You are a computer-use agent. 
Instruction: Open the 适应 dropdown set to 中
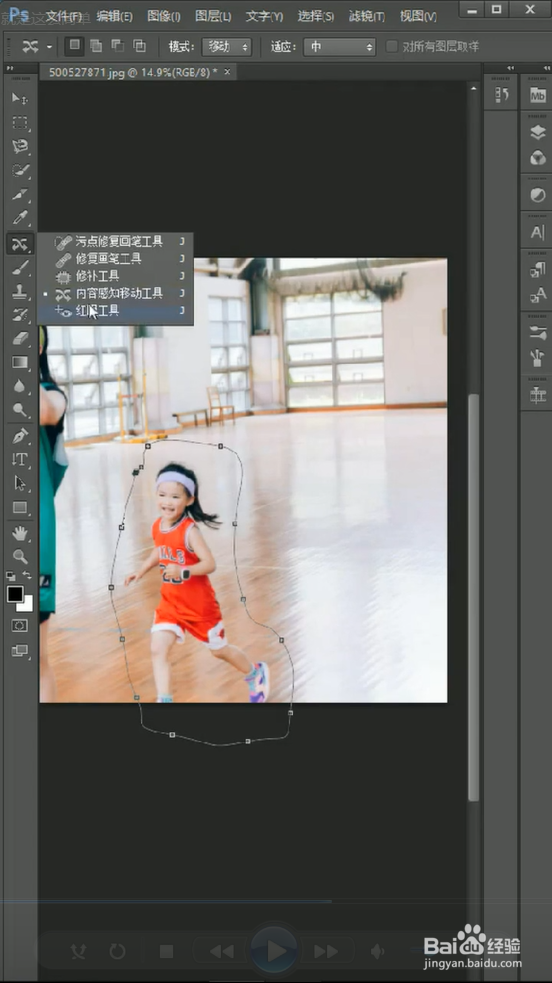[x=339, y=46]
